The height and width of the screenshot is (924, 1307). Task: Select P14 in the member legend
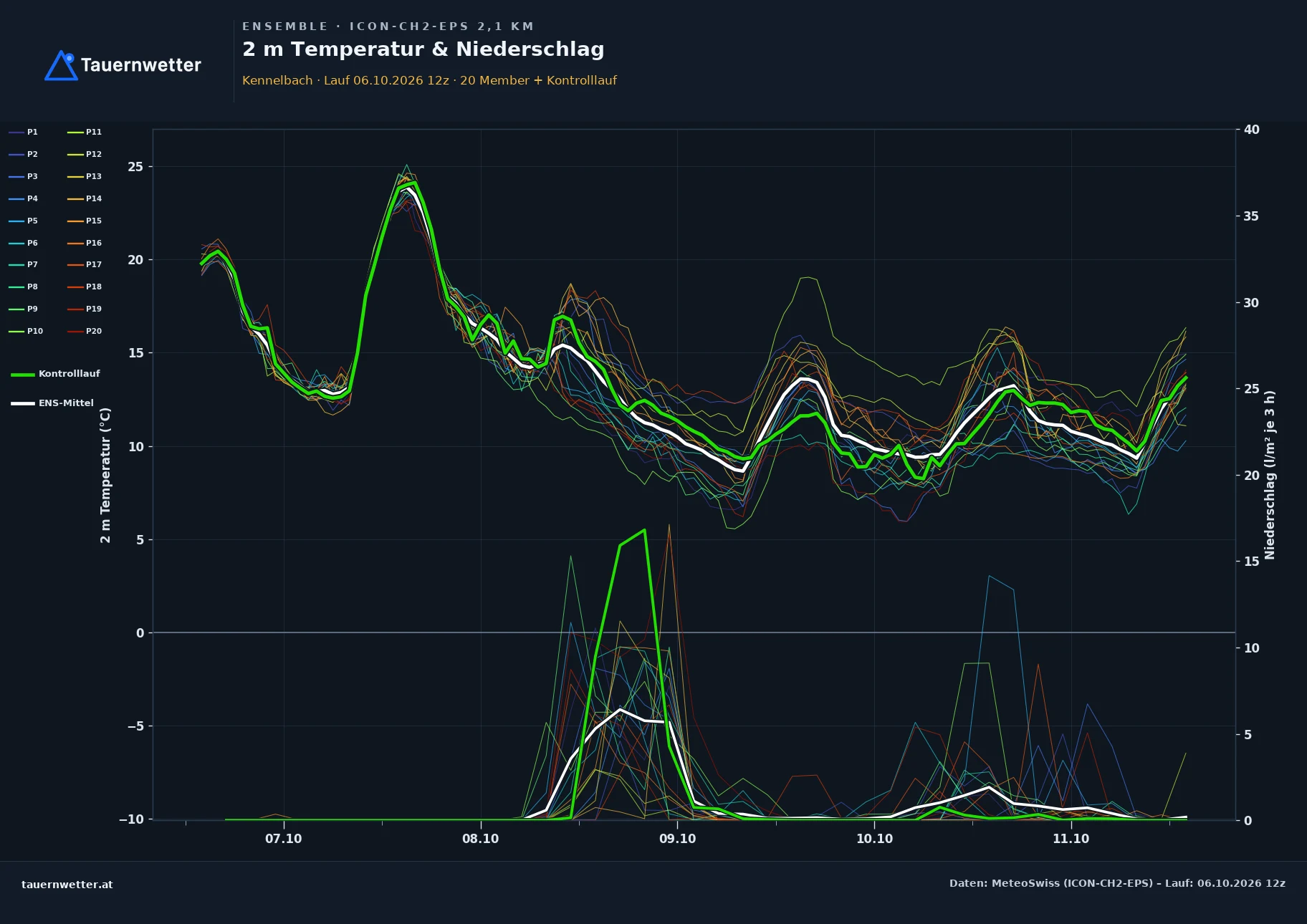(85, 198)
